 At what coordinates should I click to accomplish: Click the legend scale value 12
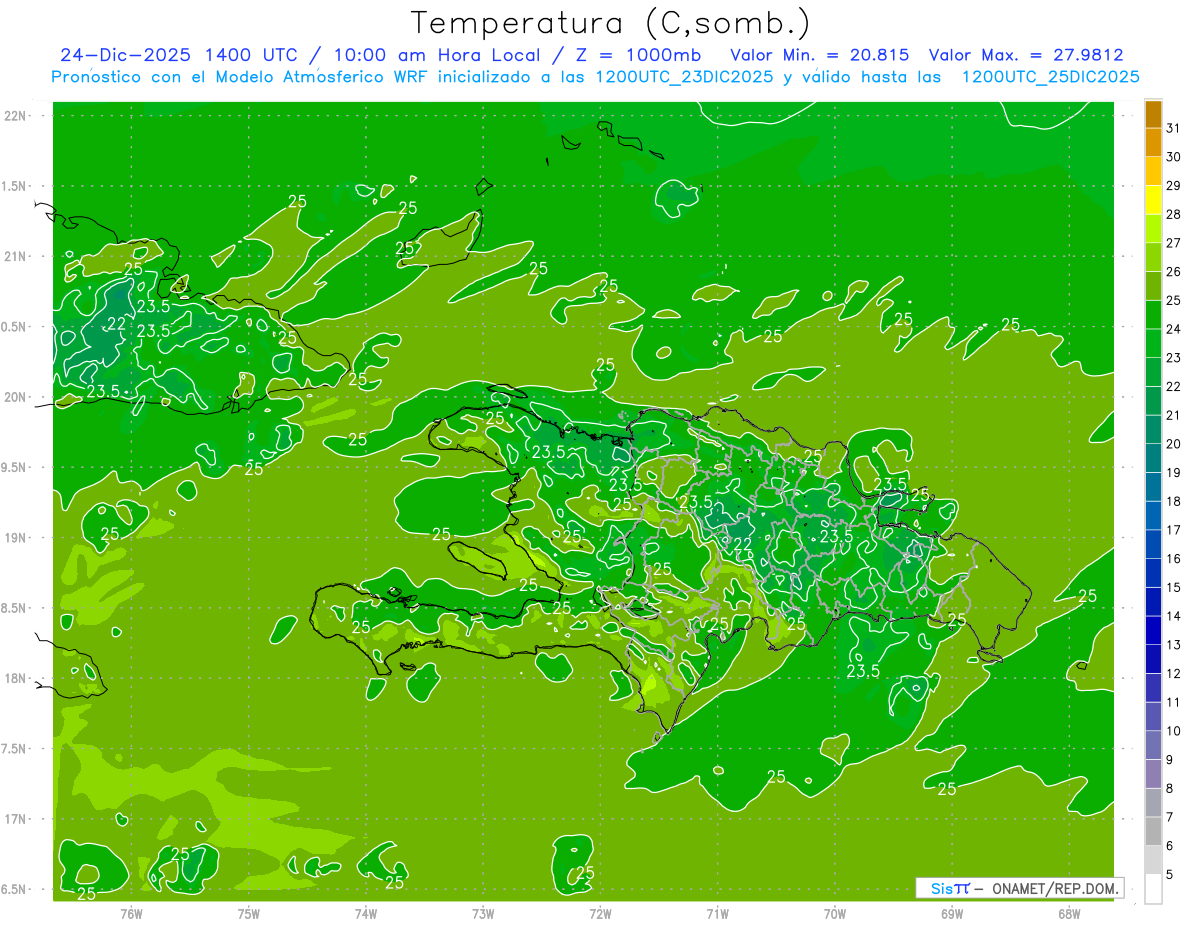tap(1174, 674)
